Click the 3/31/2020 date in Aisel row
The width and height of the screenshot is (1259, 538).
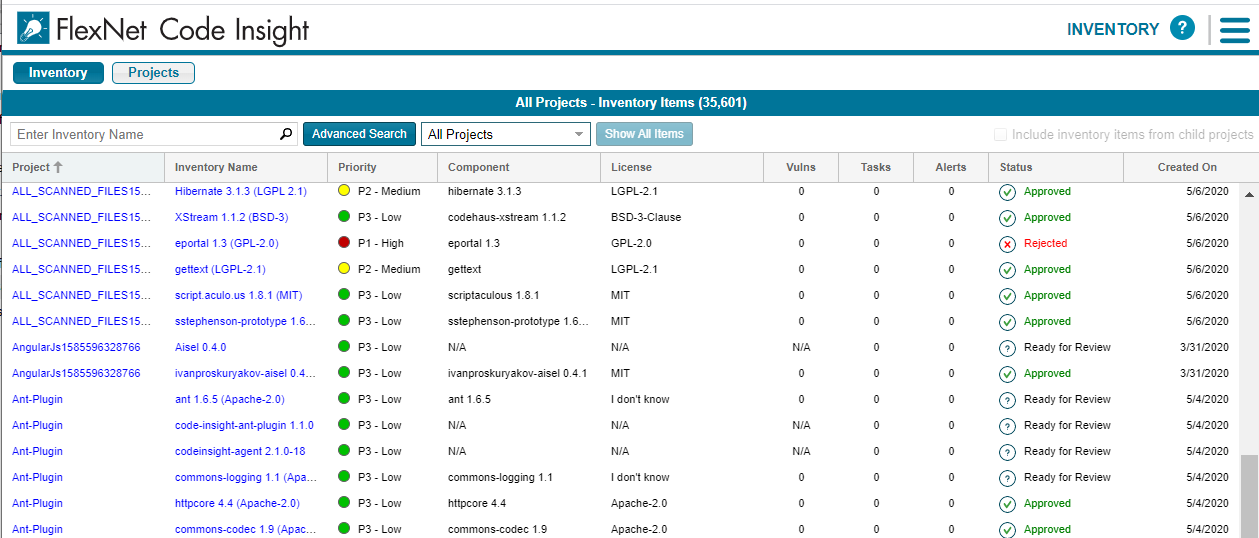click(x=1205, y=347)
